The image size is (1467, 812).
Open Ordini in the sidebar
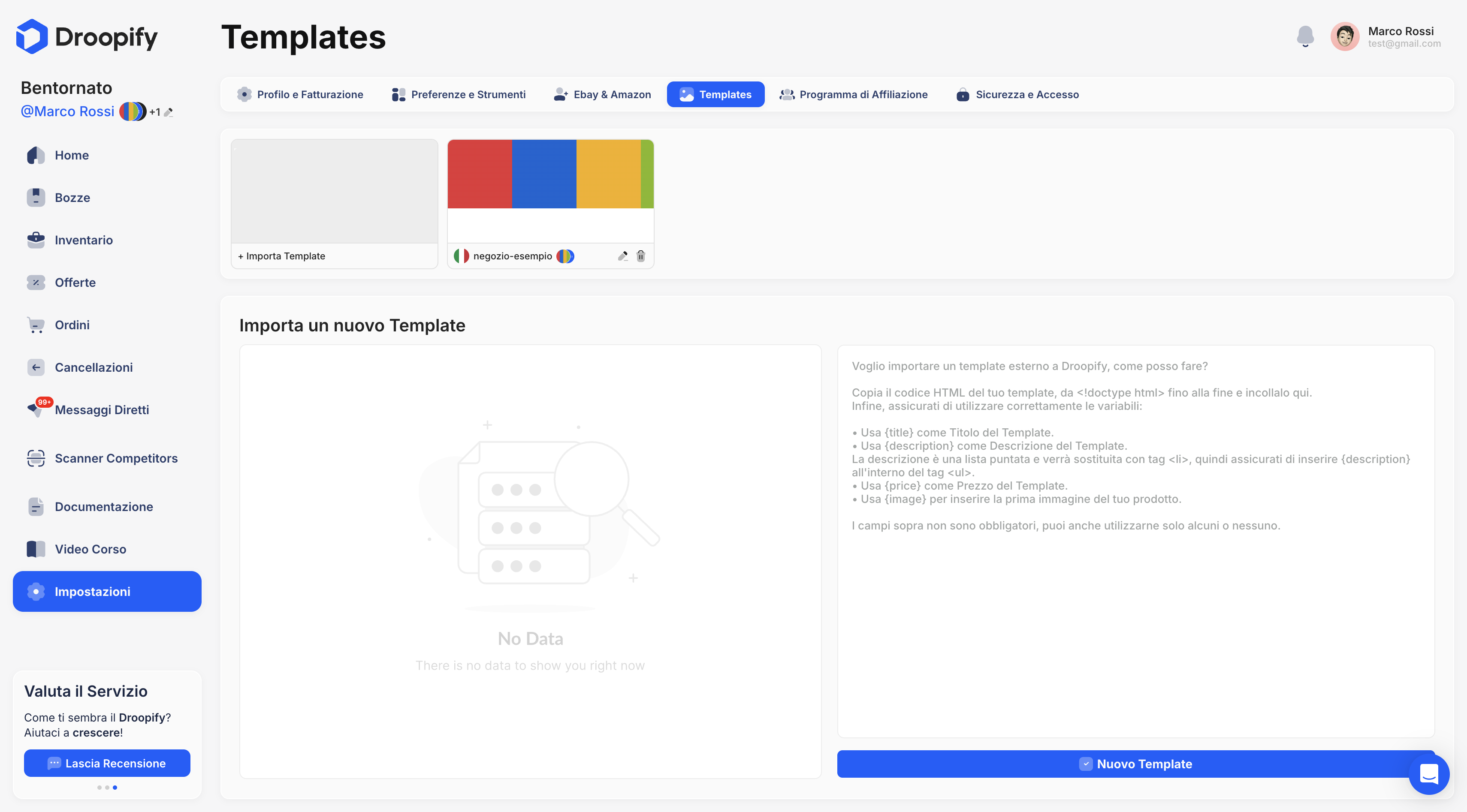tap(107, 325)
